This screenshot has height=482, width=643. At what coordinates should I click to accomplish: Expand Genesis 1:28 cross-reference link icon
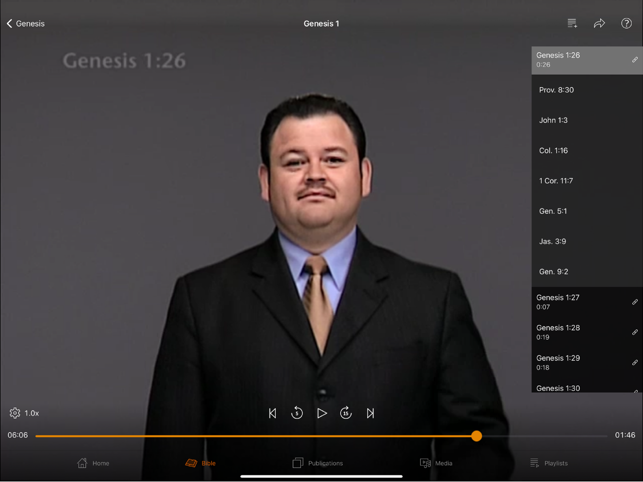coord(634,332)
